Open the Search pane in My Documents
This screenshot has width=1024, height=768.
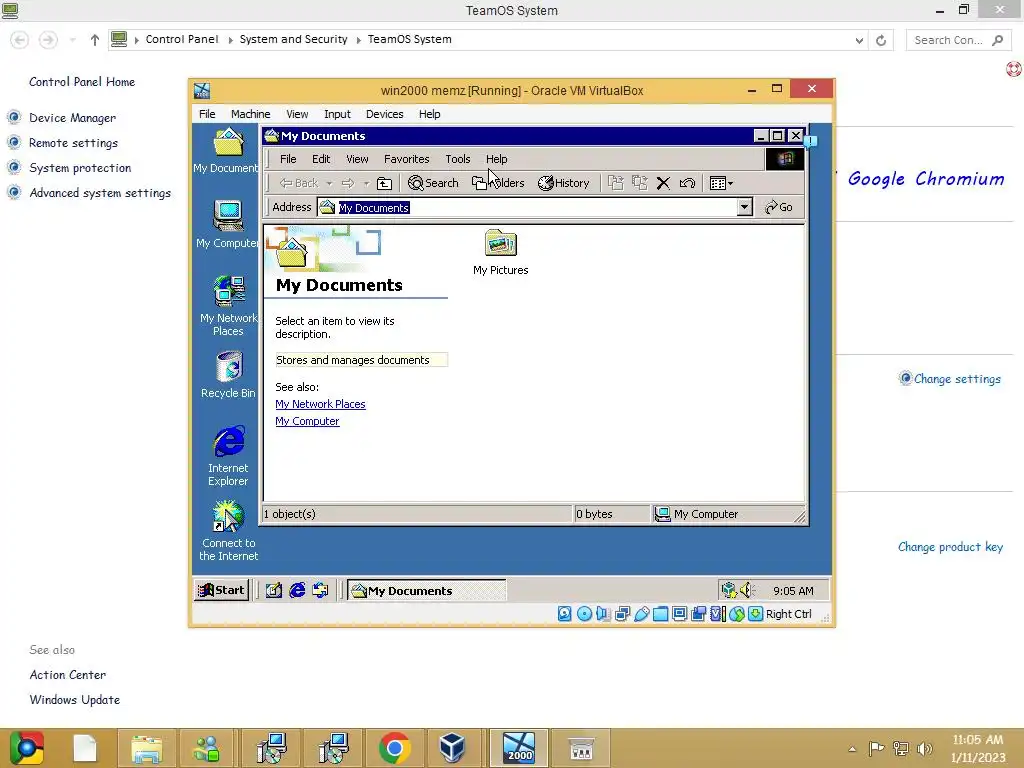[433, 184]
